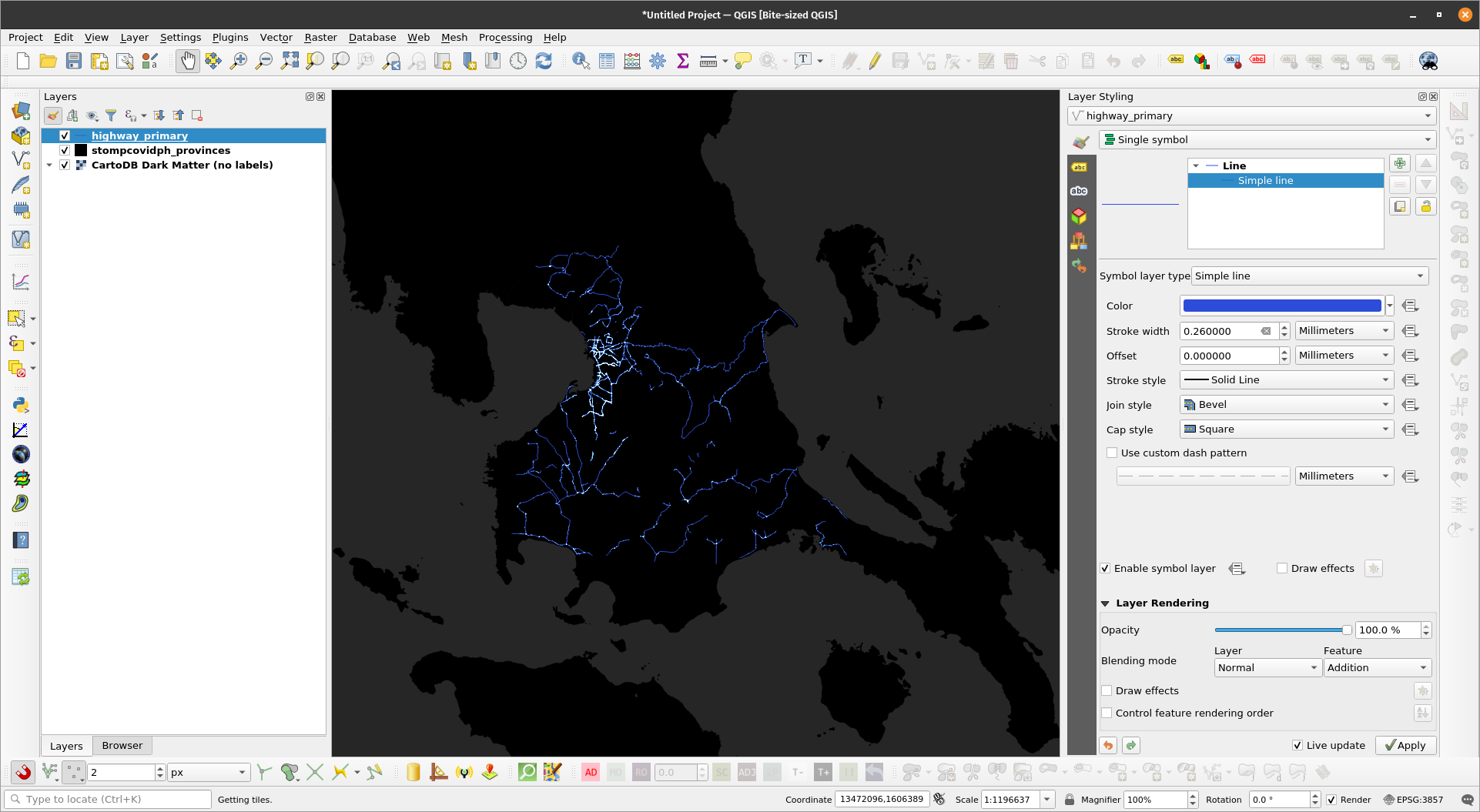
Task: Expand the Symbol layer type dropdown
Action: [1309, 276]
